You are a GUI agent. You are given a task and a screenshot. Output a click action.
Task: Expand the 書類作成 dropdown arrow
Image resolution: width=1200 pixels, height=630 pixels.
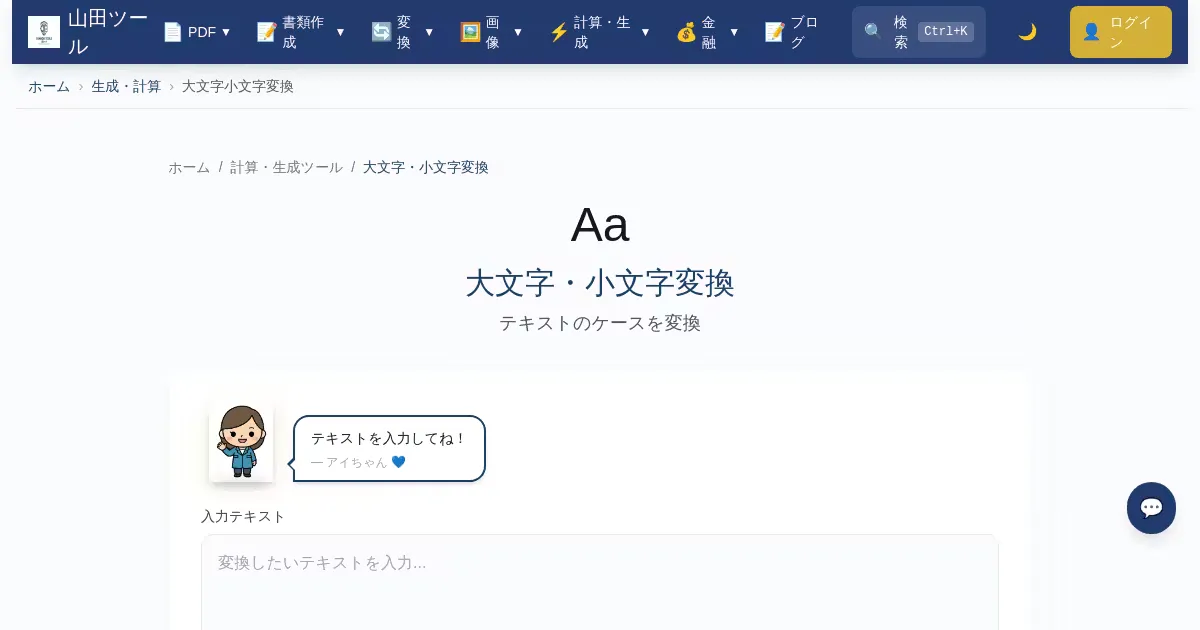[340, 32]
